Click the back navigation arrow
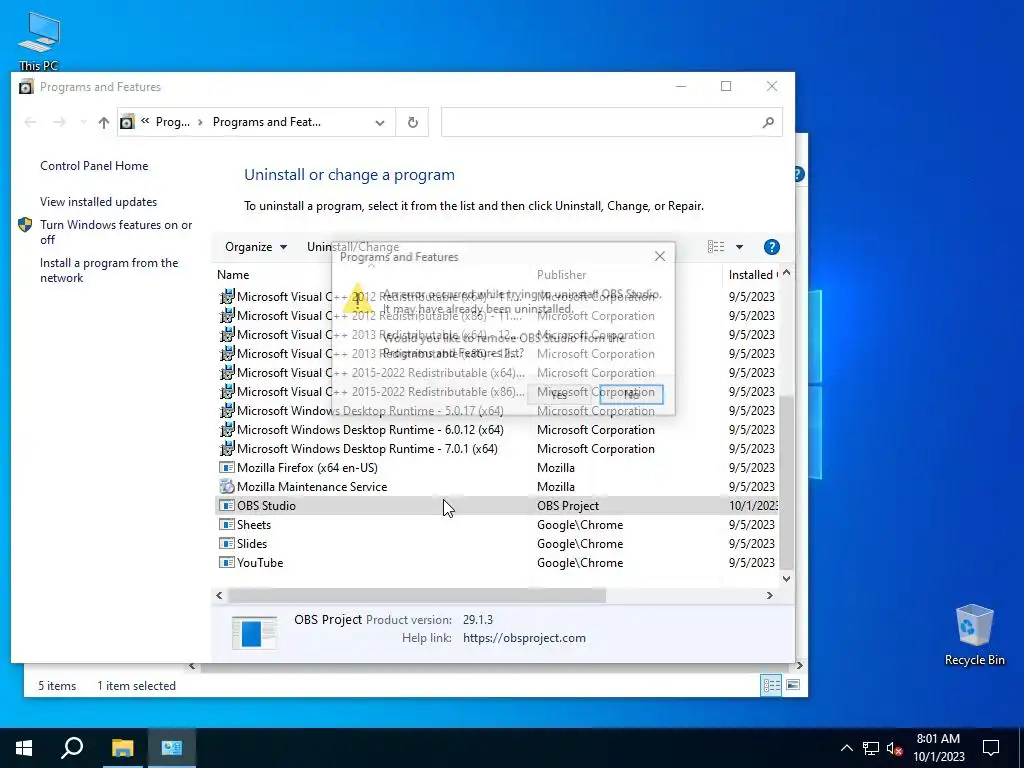The image size is (1024, 768). click(x=30, y=122)
